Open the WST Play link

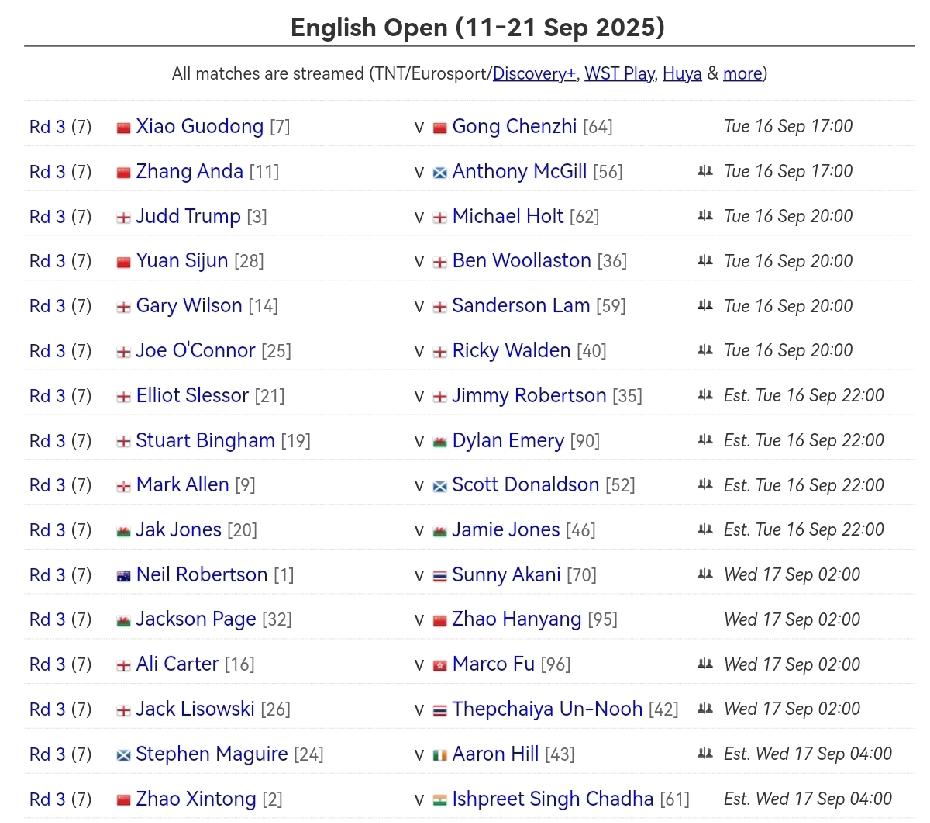click(x=619, y=74)
